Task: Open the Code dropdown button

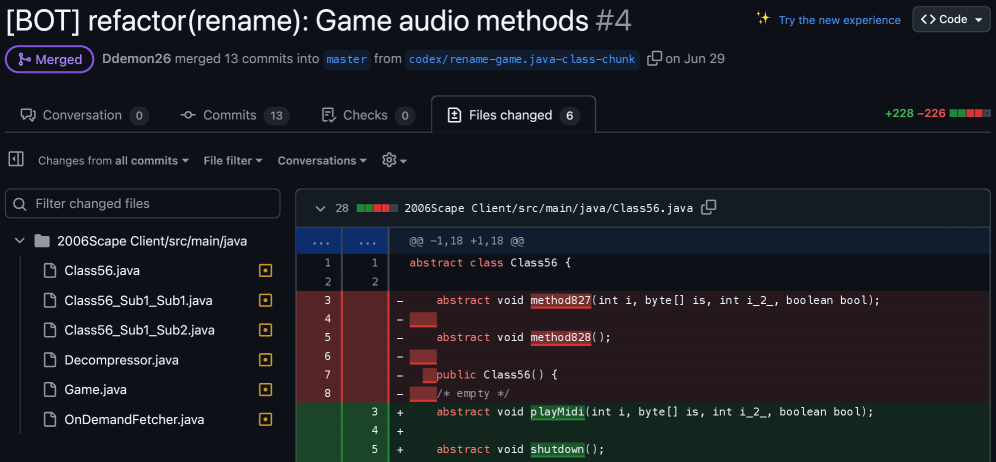Action: [951, 20]
